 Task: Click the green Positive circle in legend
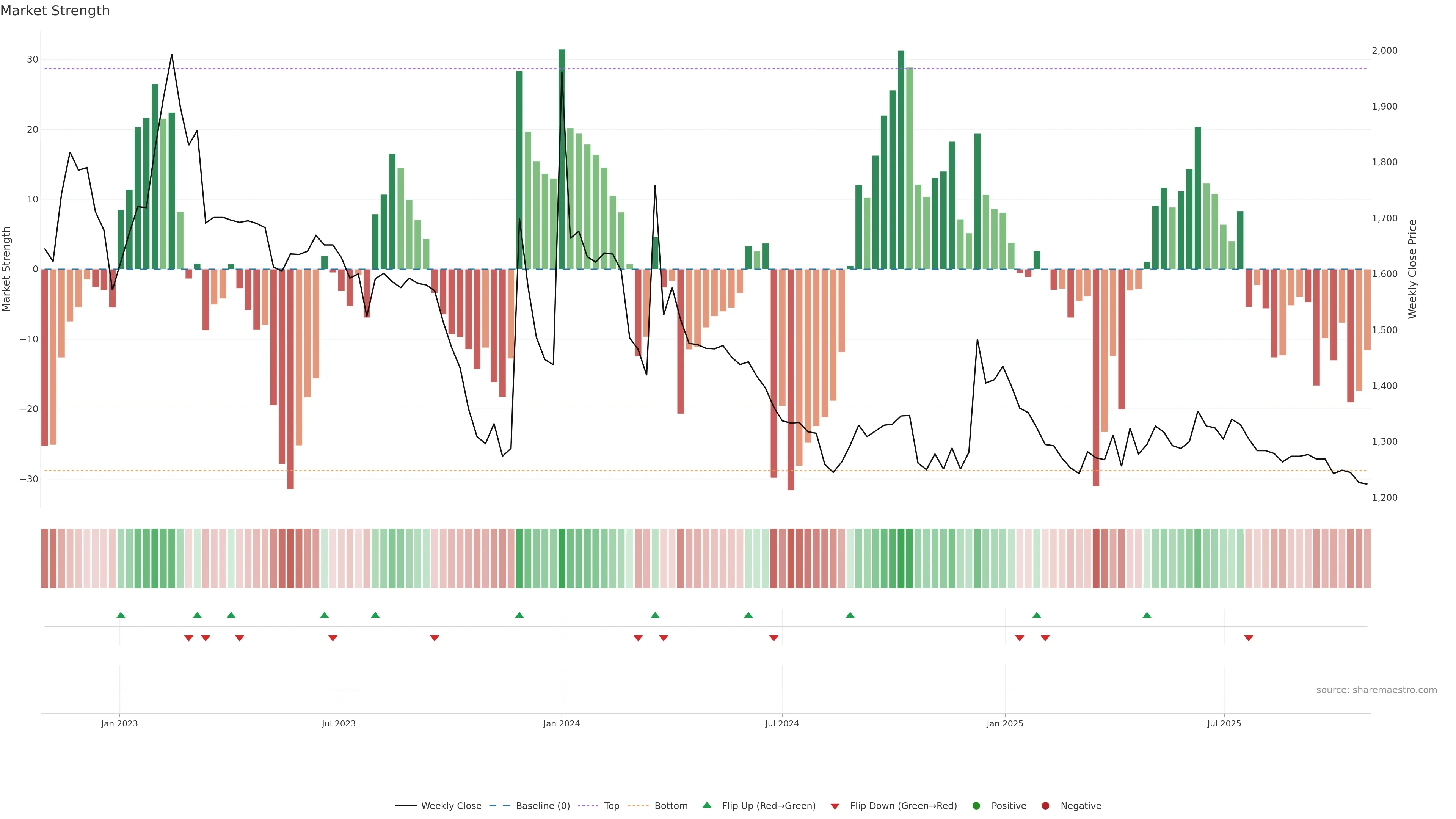point(976,806)
